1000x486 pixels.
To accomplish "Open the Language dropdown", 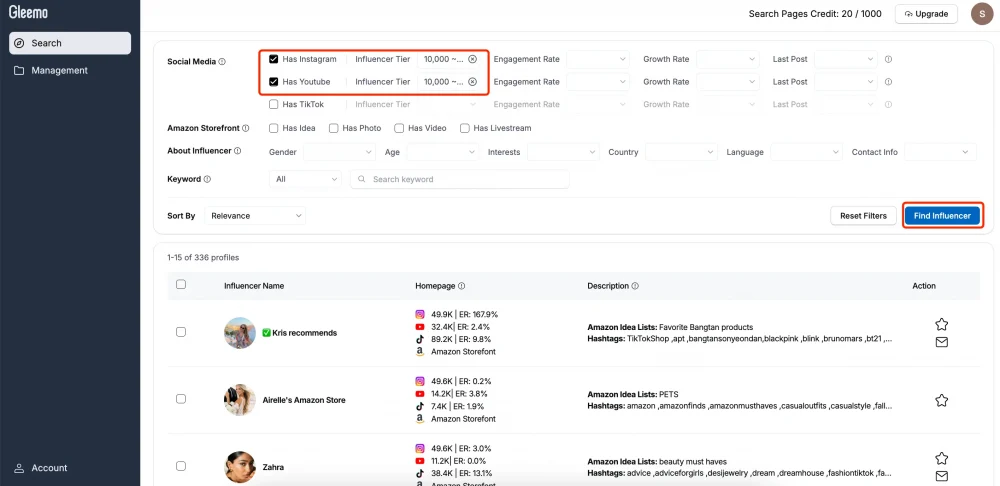I will coord(807,152).
